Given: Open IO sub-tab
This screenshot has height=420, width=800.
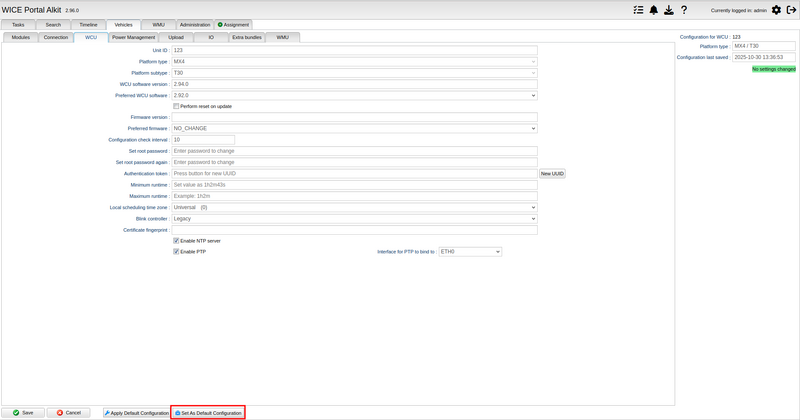Looking at the screenshot, I should pyautogui.click(x=211, y=37).
